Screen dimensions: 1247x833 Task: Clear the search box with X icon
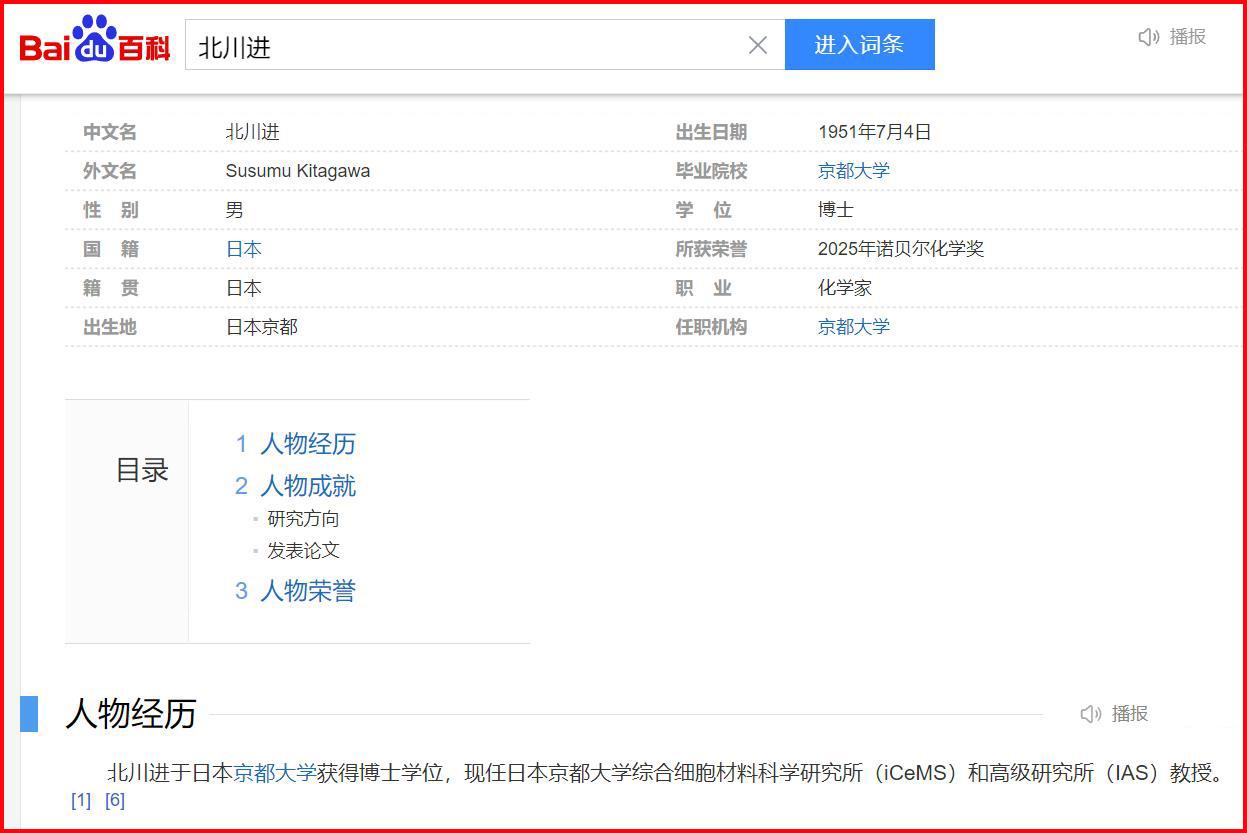(x=758, y=45)
